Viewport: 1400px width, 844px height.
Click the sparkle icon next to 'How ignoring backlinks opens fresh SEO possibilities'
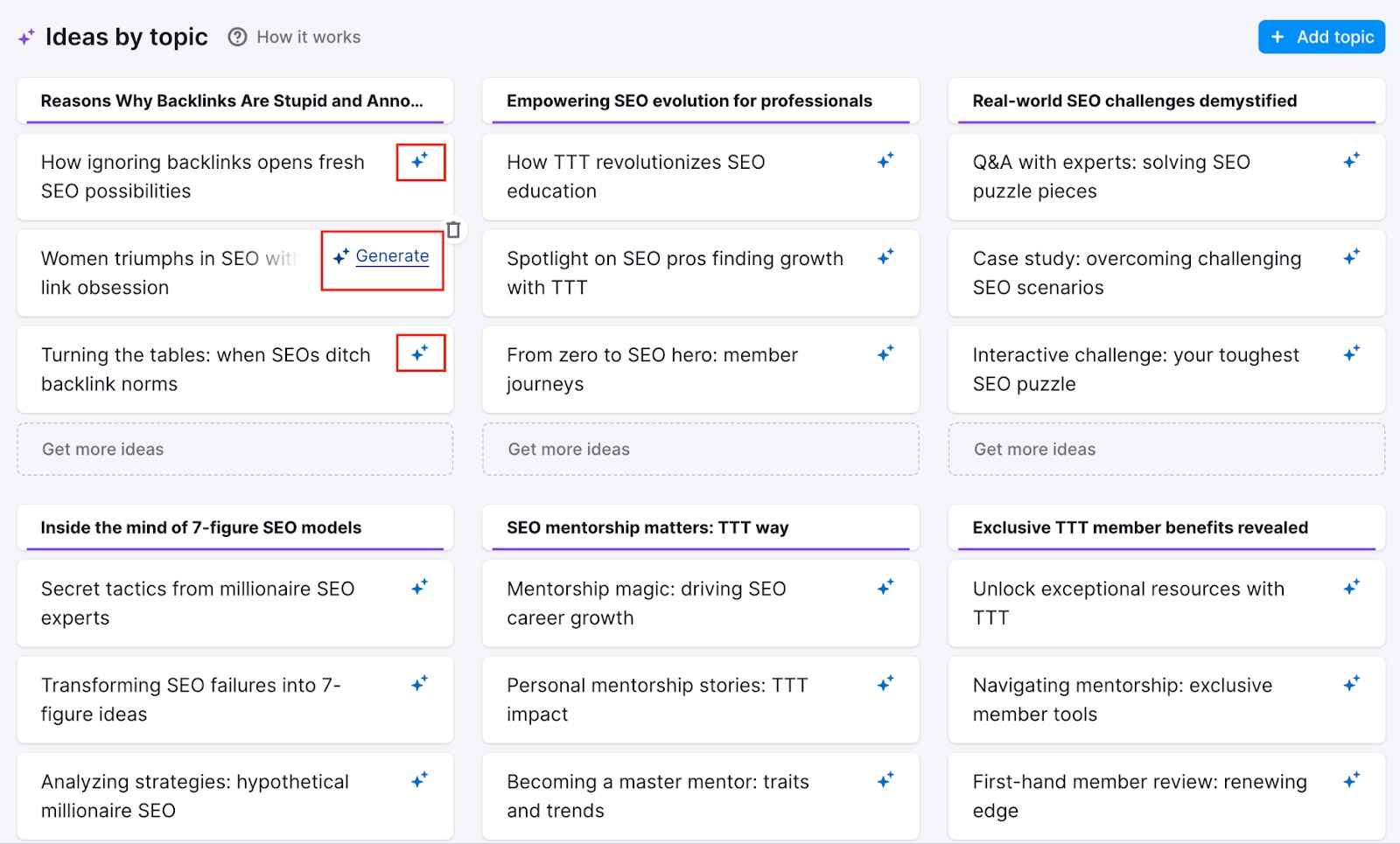pos(421,162)
